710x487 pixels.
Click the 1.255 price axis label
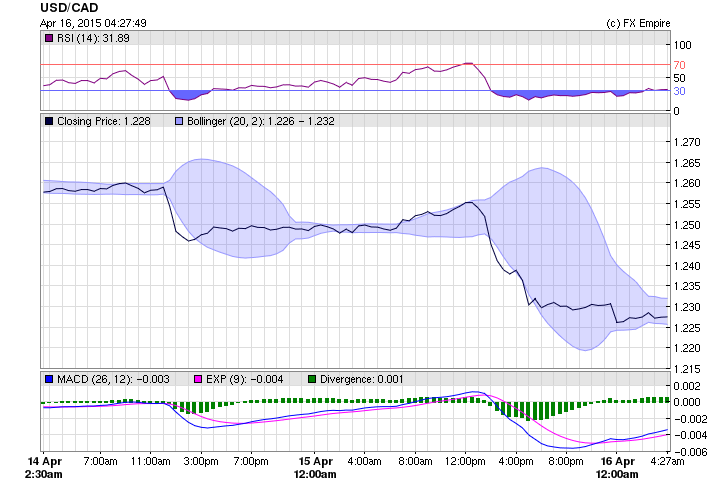coord(687,204)
